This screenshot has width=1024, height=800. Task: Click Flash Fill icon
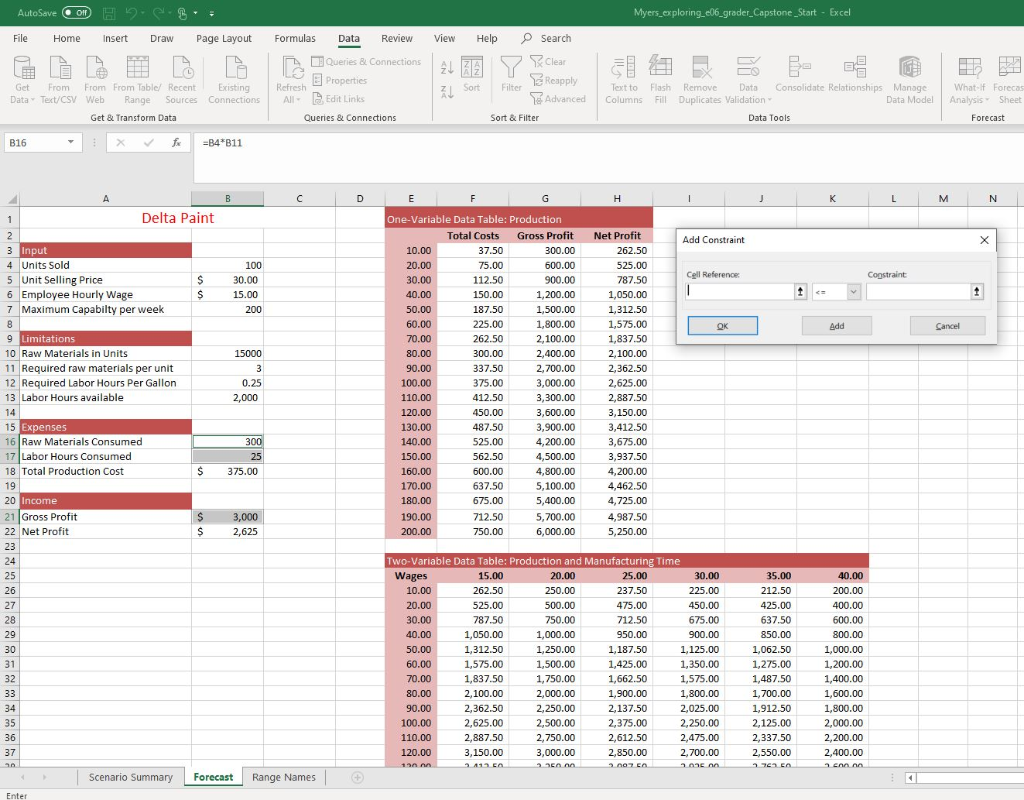660,80
